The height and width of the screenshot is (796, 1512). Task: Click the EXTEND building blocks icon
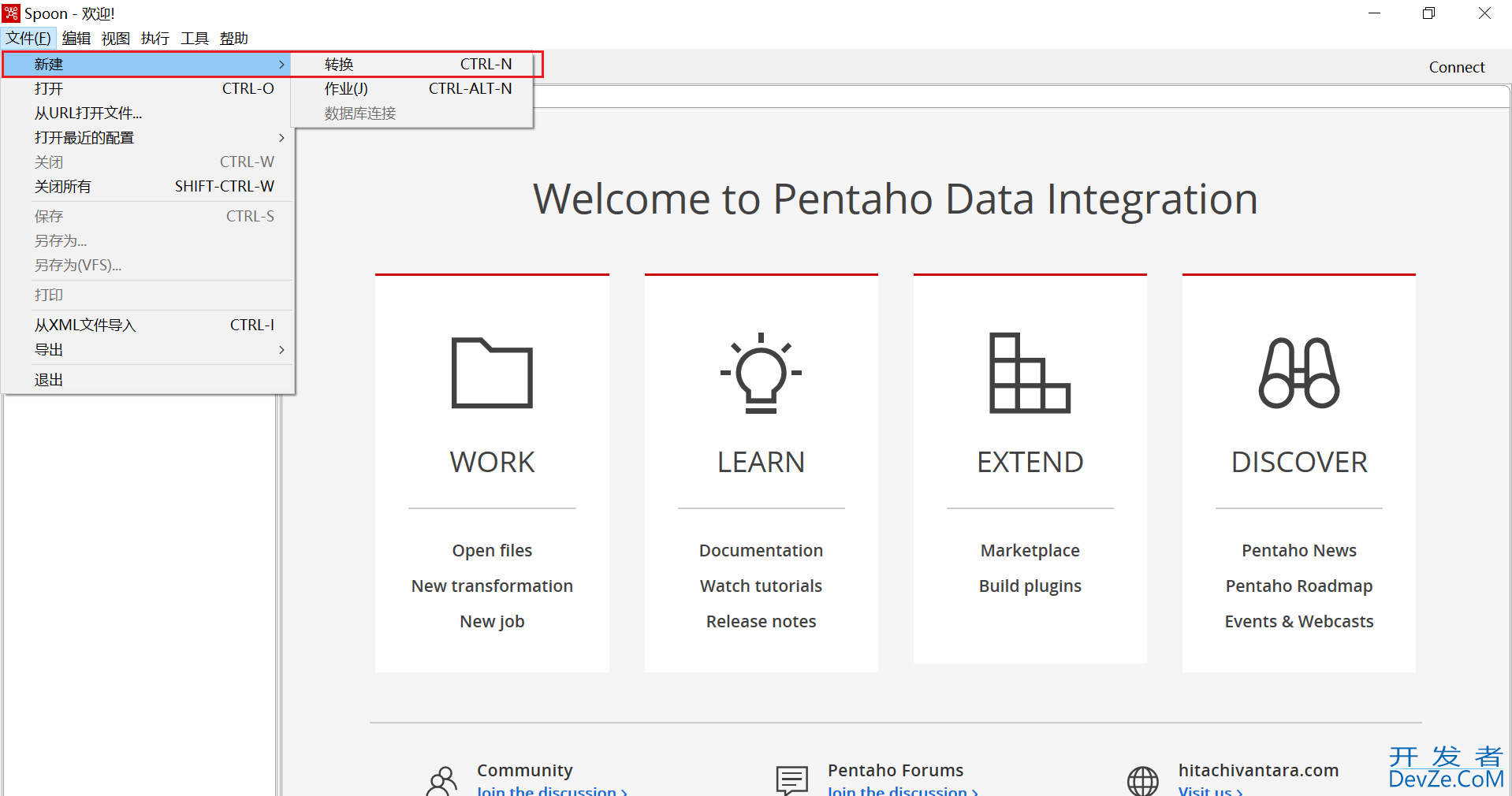click(x=1030, y=373)
